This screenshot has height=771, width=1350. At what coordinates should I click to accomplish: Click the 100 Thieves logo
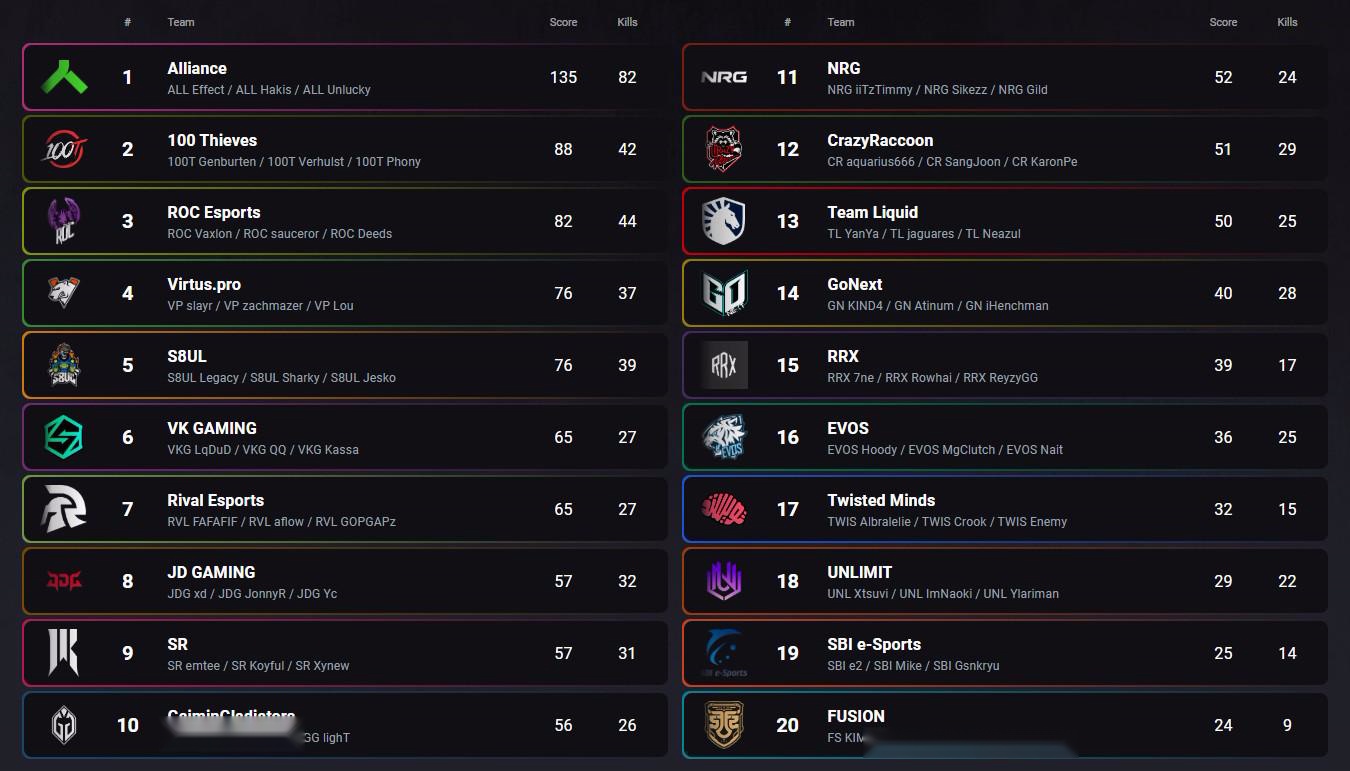64,149
